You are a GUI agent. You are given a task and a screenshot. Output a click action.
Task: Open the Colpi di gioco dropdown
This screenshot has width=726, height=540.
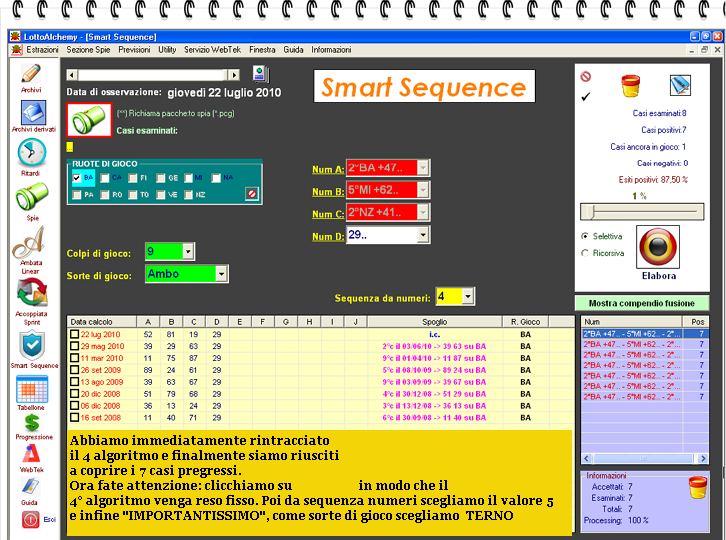click(x=188, y=251)
